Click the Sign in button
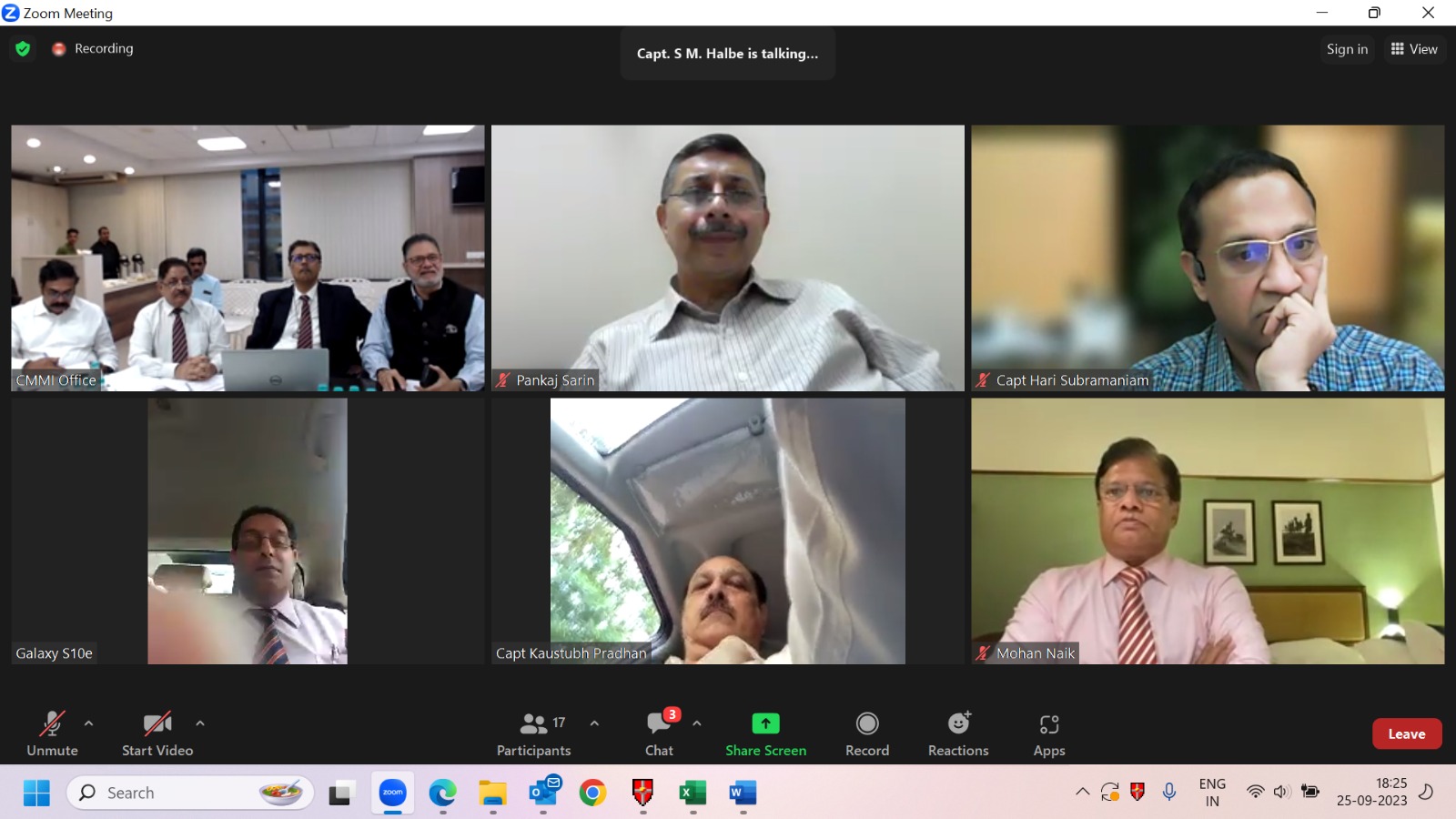 point(1347,49)
